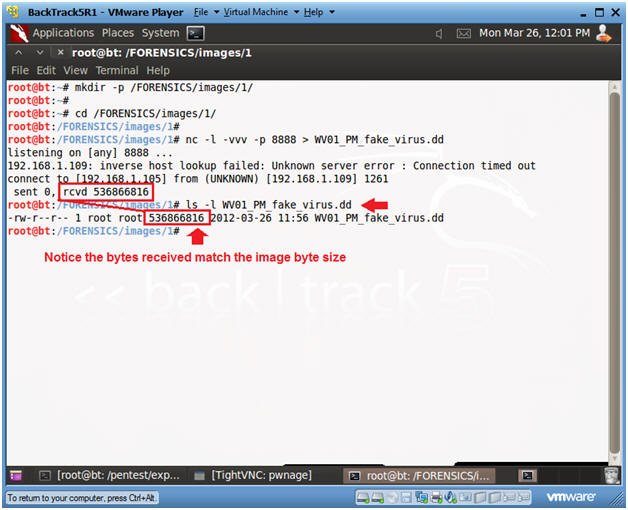Click the VMware Player logo in title bar
The image size is (628, 510).
[12, 12]
